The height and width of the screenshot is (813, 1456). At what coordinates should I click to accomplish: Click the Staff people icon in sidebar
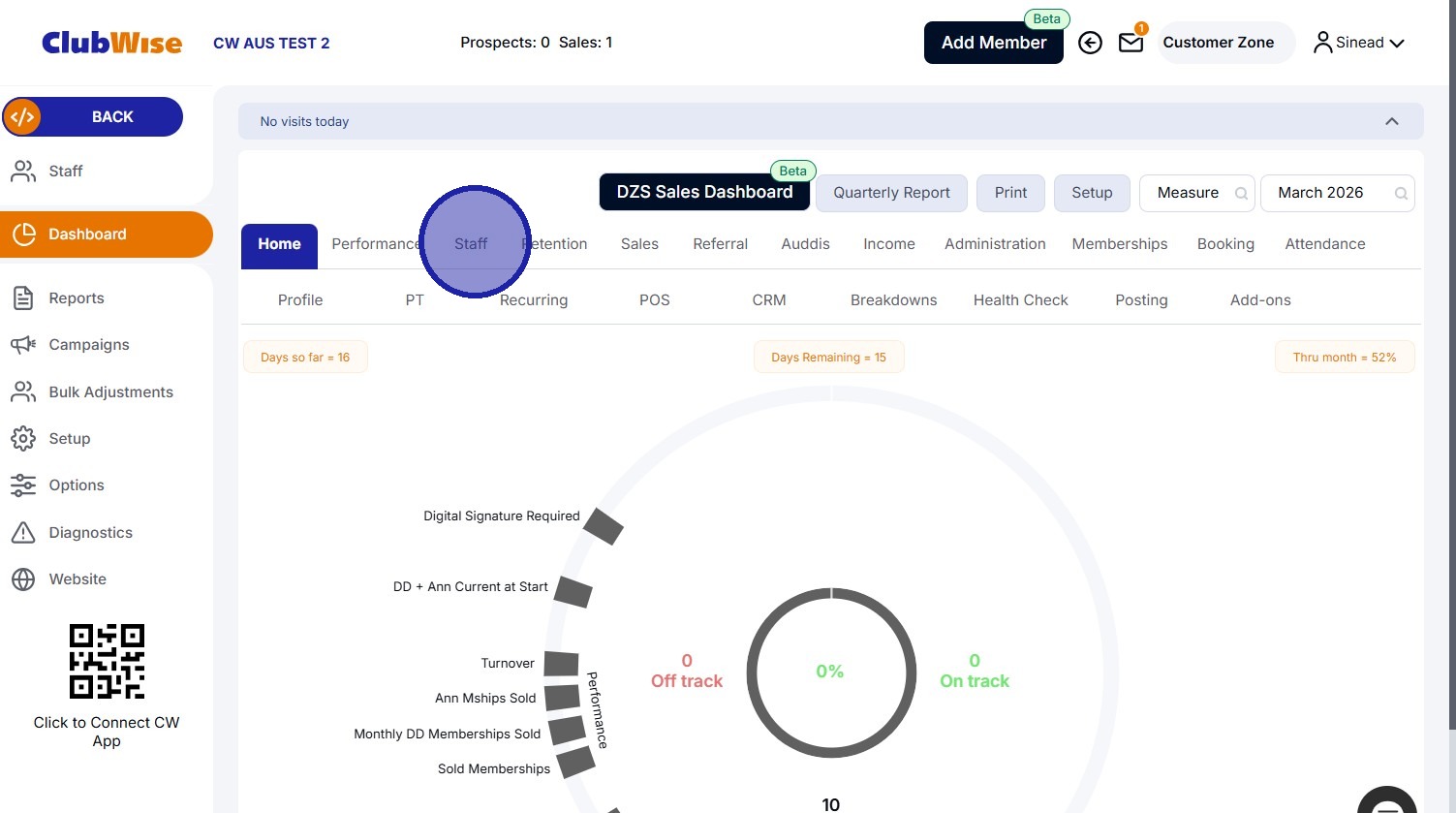[23, 172]
